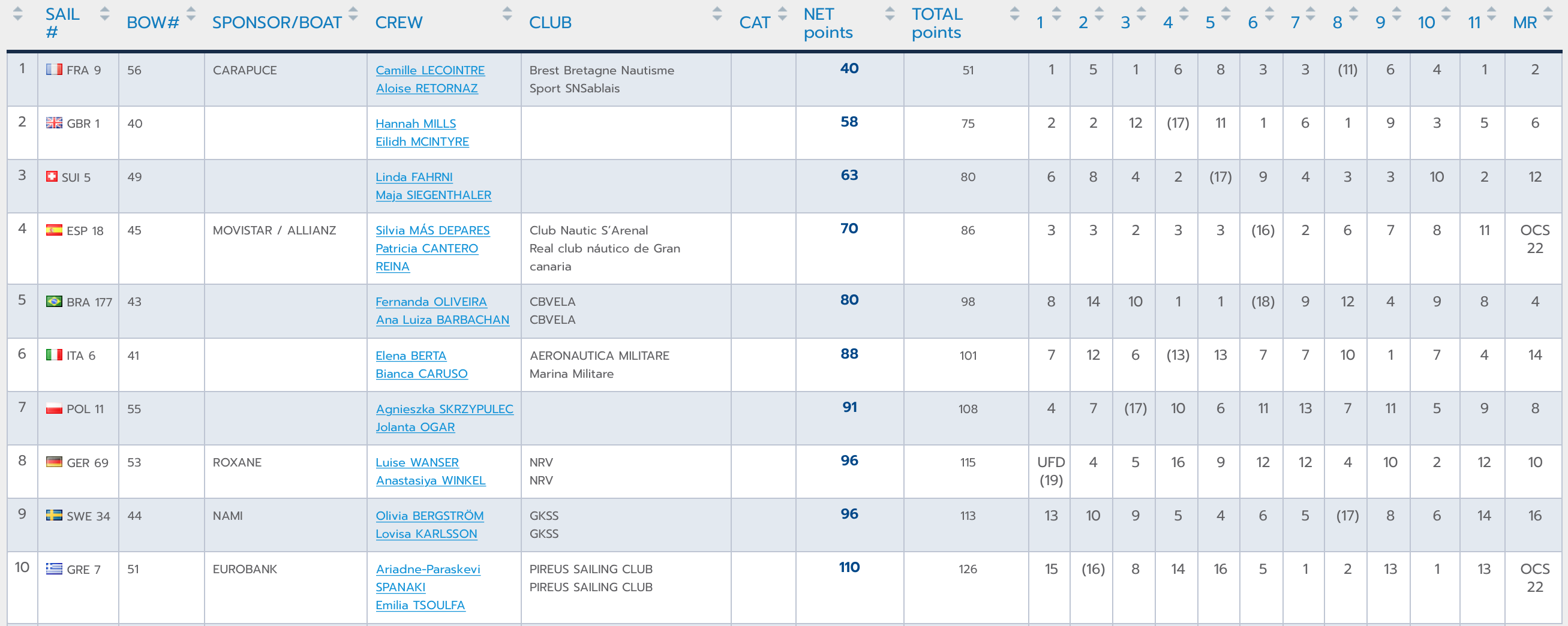The height and width of the screenshot is (626, 1568).
Task: Click the TOTAL points sort arrows
Action: [1015, 14]
